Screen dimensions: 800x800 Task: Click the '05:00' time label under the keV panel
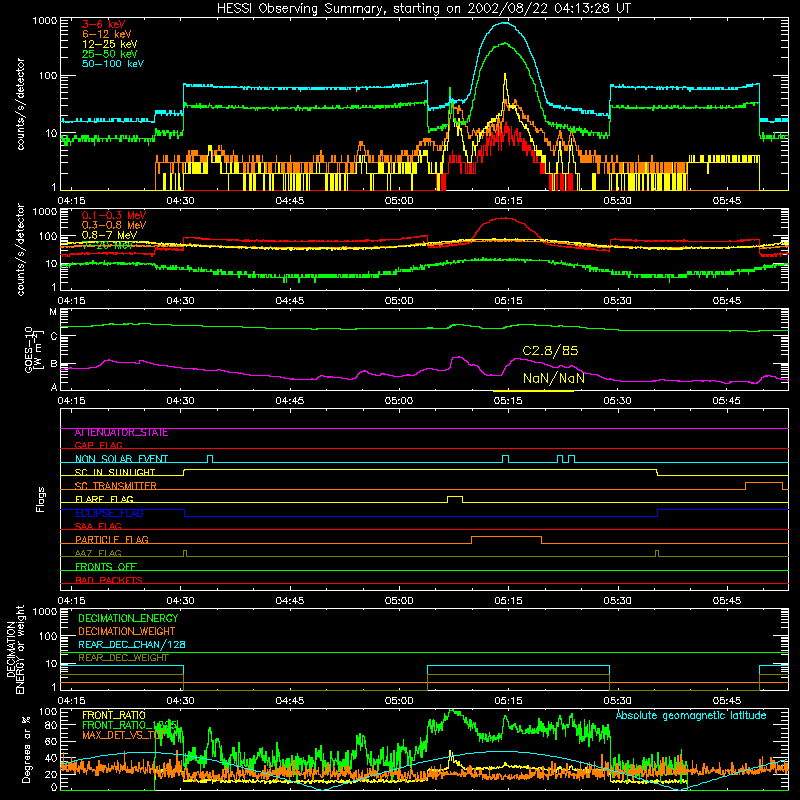tap(398, 201)
